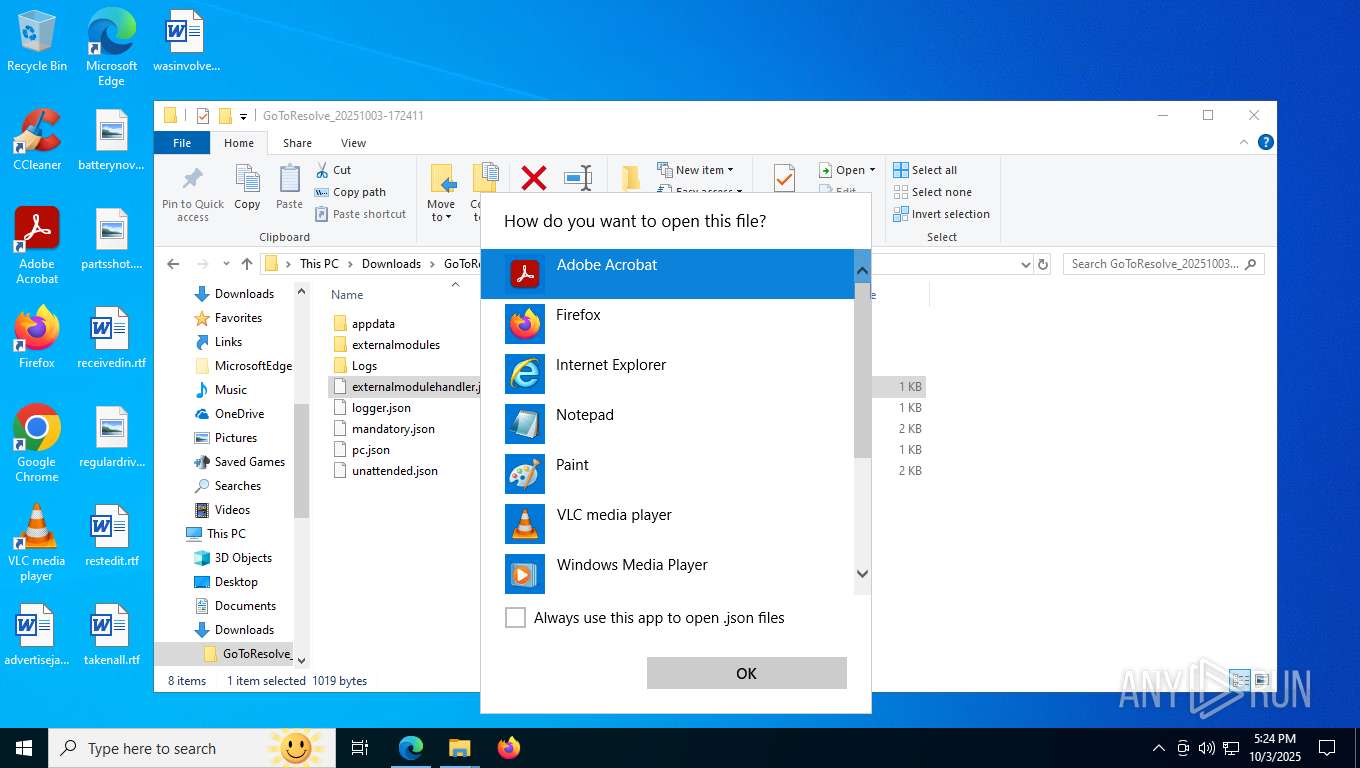Switch to large icons view in status bar
The height and width of the screenshot is (768, 1360).
click(x=1261, y=680)
